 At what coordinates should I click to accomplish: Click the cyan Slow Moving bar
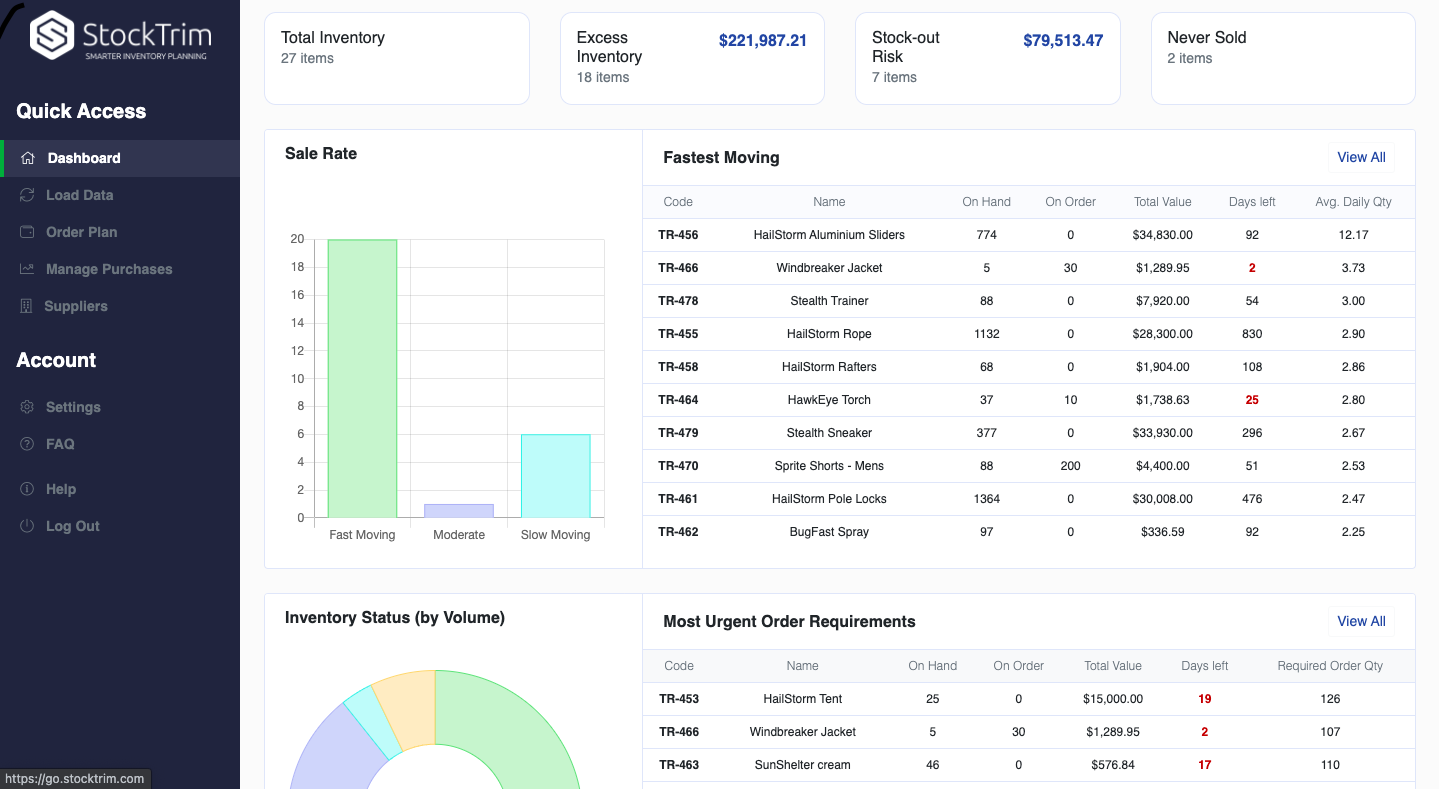pos(555,476)
